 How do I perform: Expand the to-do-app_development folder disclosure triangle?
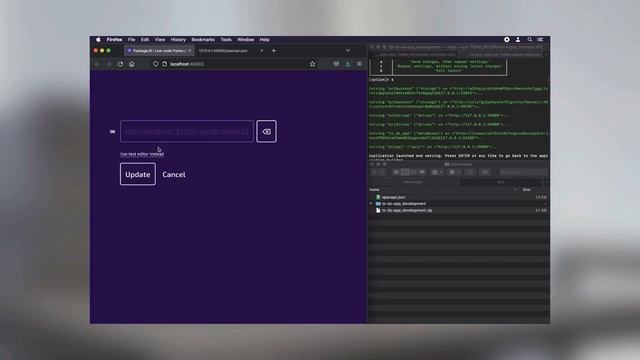click(x=371, y=204)
